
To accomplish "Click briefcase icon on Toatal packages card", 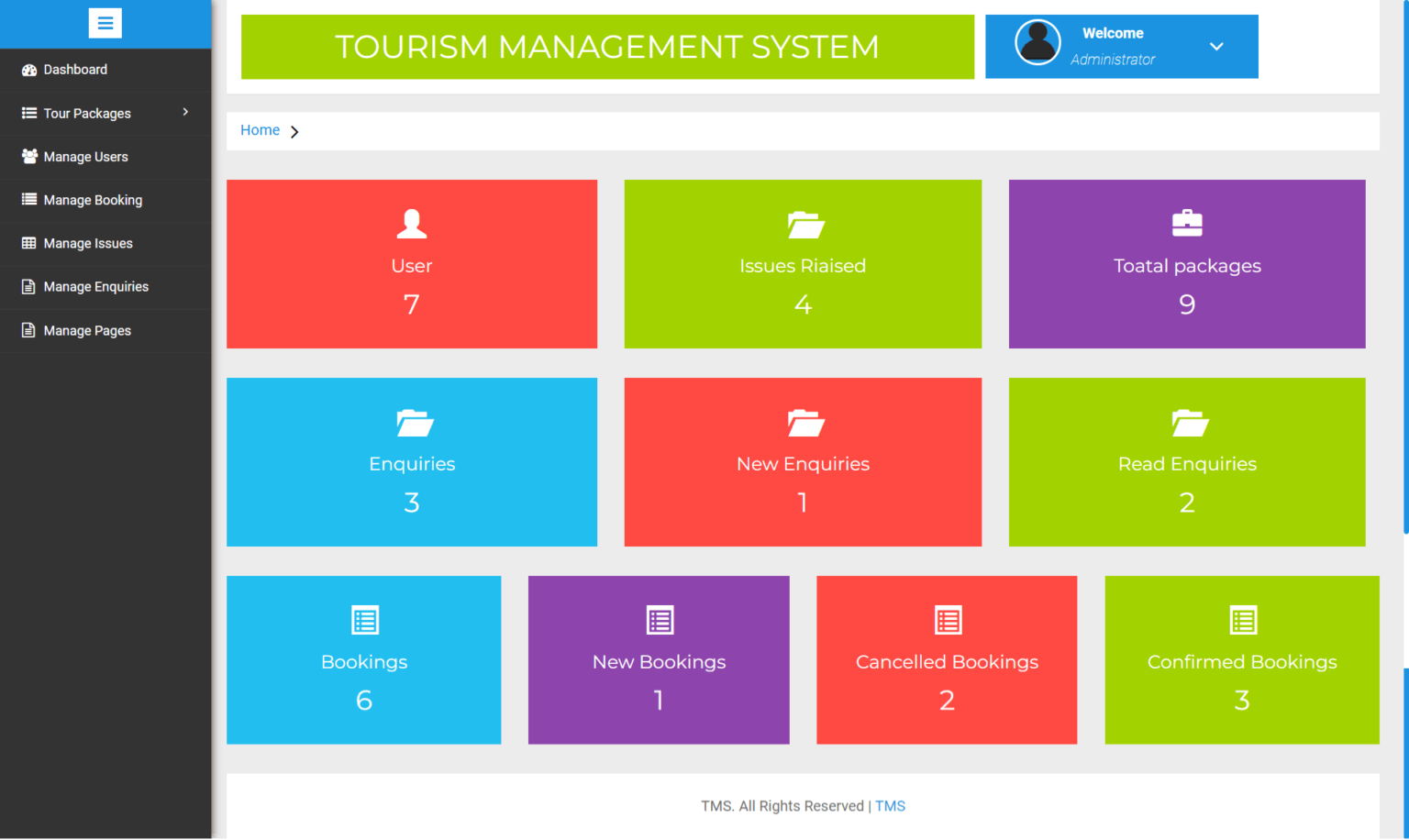I will pos(1187,223).
